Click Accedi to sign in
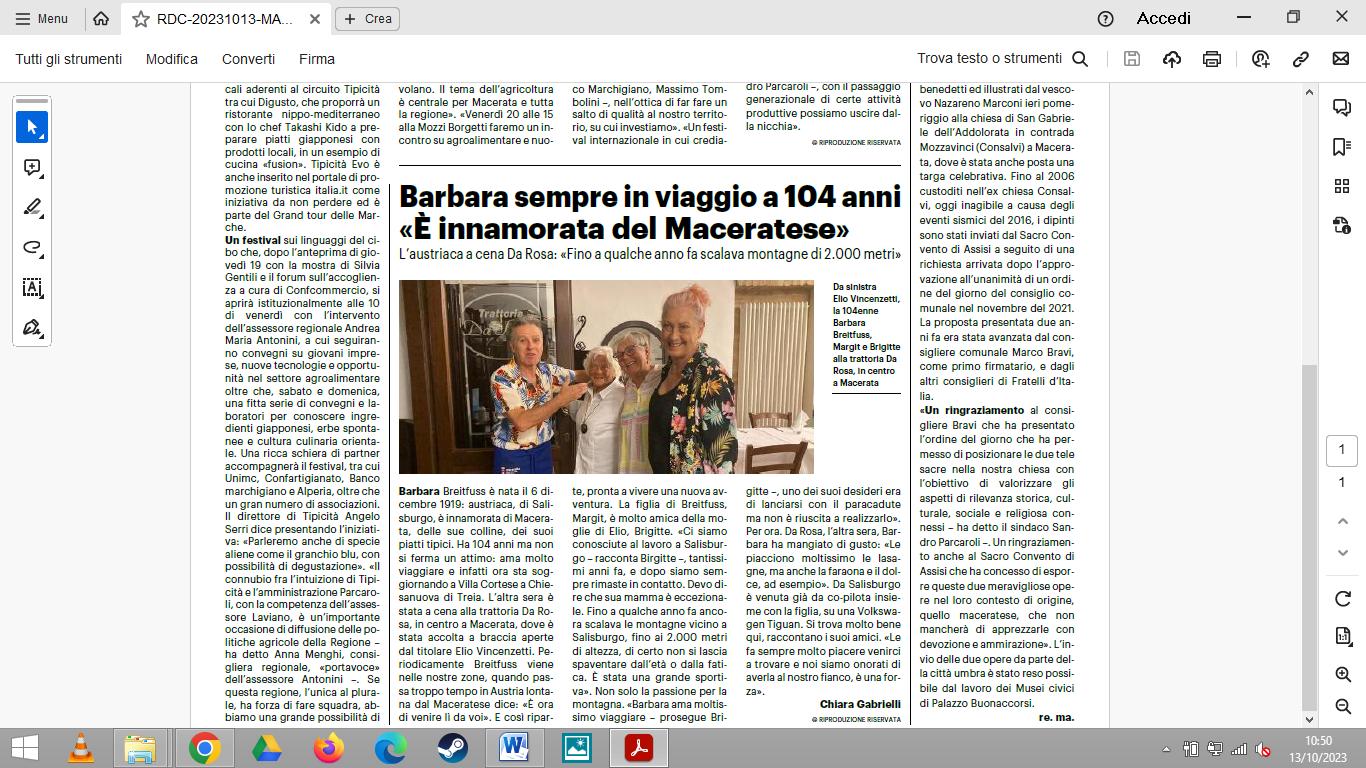Viewport: 1366px width, 768px height. (x=1164, y=18)
